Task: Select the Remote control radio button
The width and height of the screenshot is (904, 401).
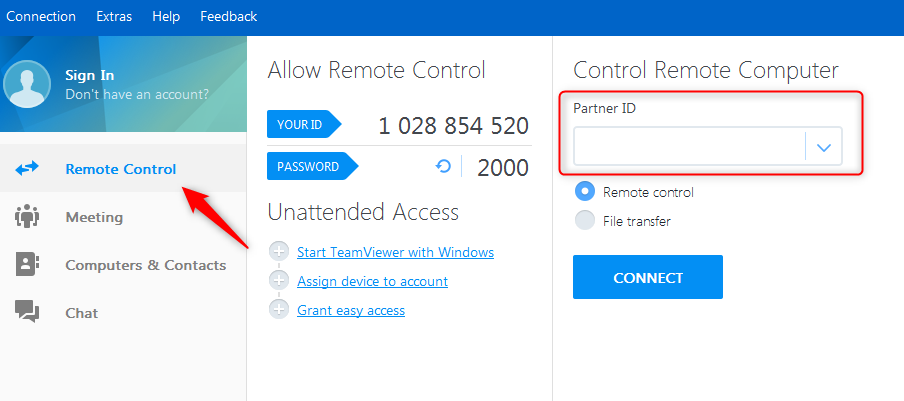Action: point(585,192)
